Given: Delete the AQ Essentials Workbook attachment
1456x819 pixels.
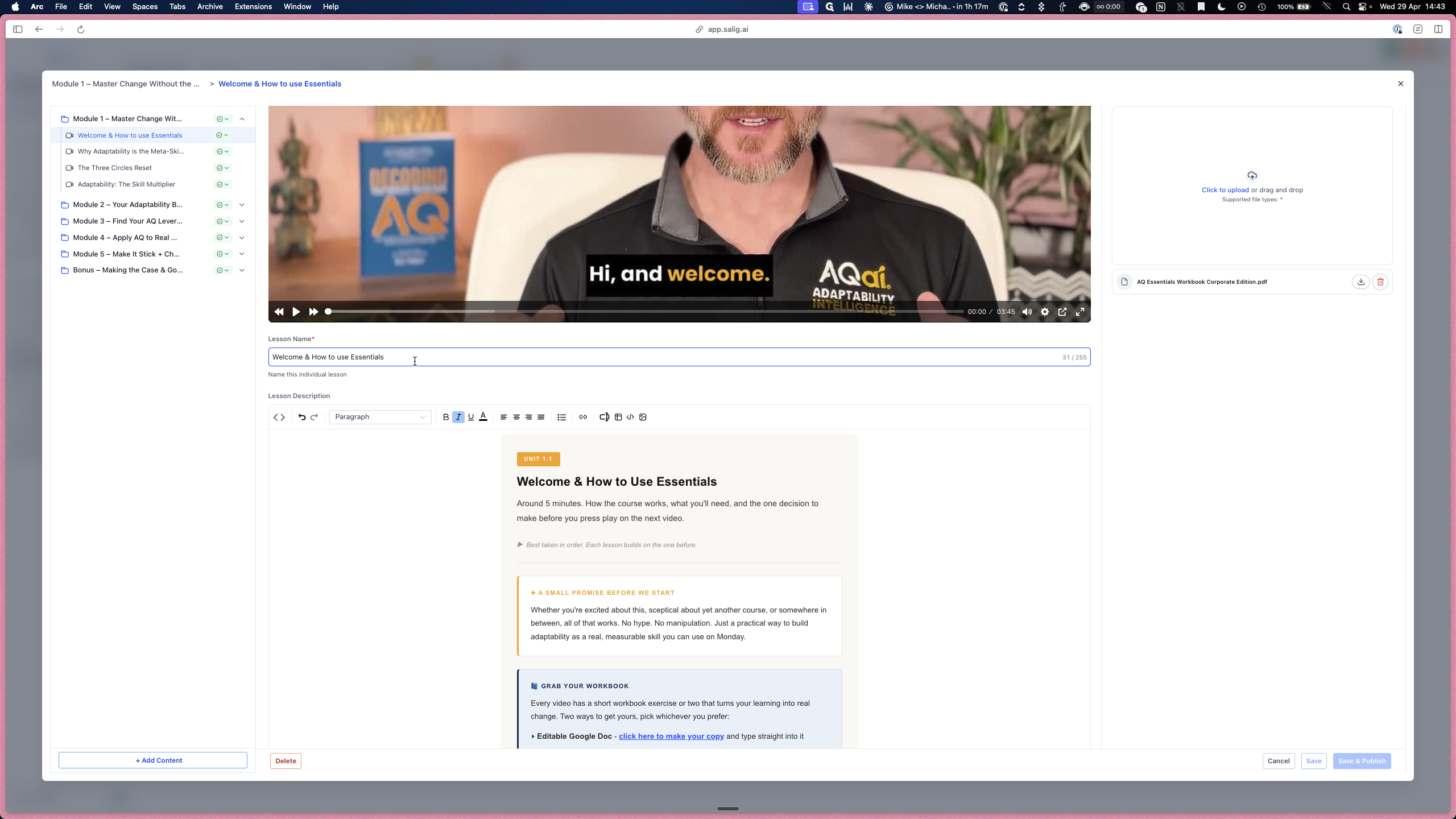Looking at the screenshot, I should click(1380, 282).
